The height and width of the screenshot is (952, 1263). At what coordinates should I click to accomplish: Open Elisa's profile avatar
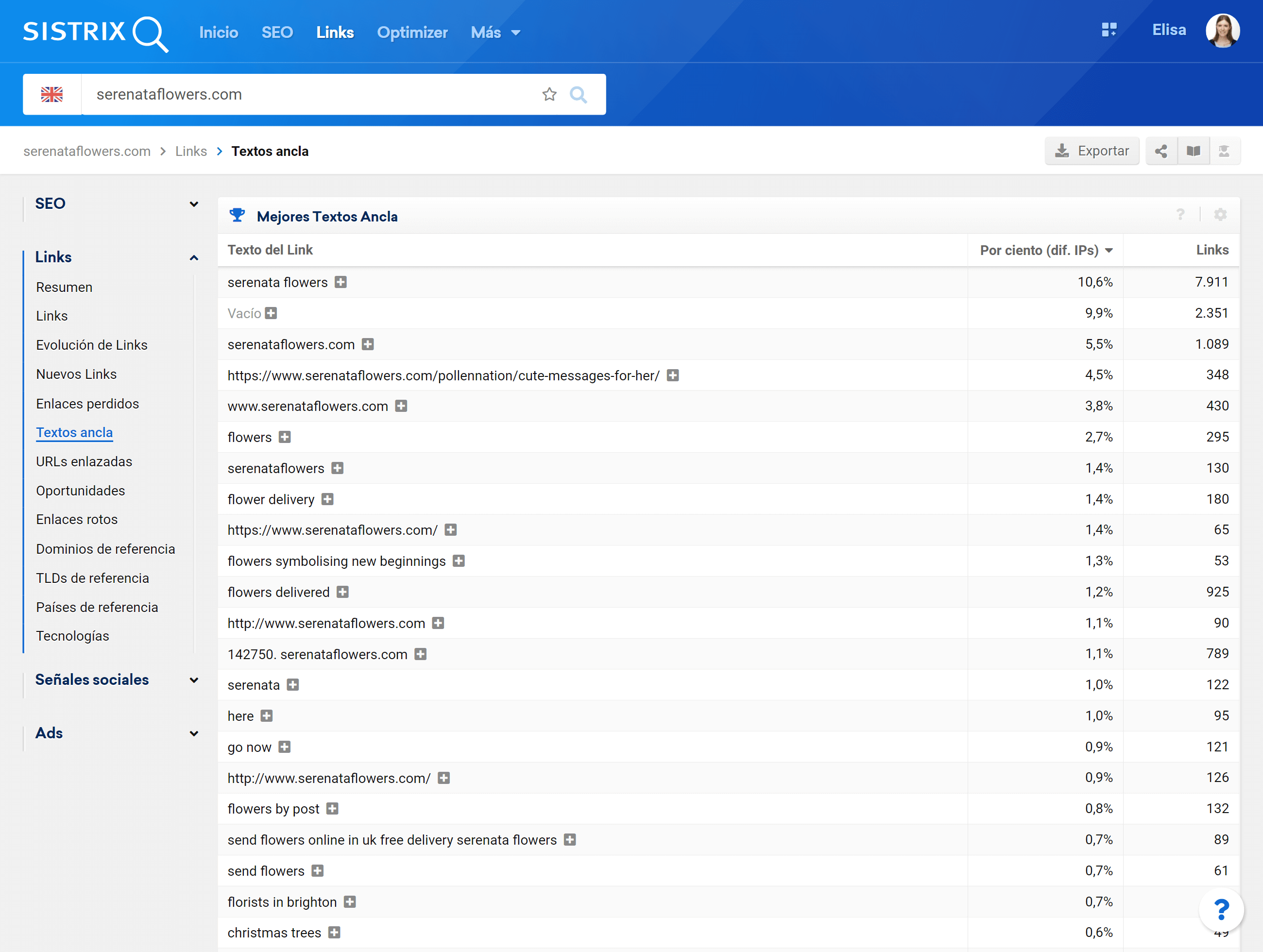click(1223, 31)
